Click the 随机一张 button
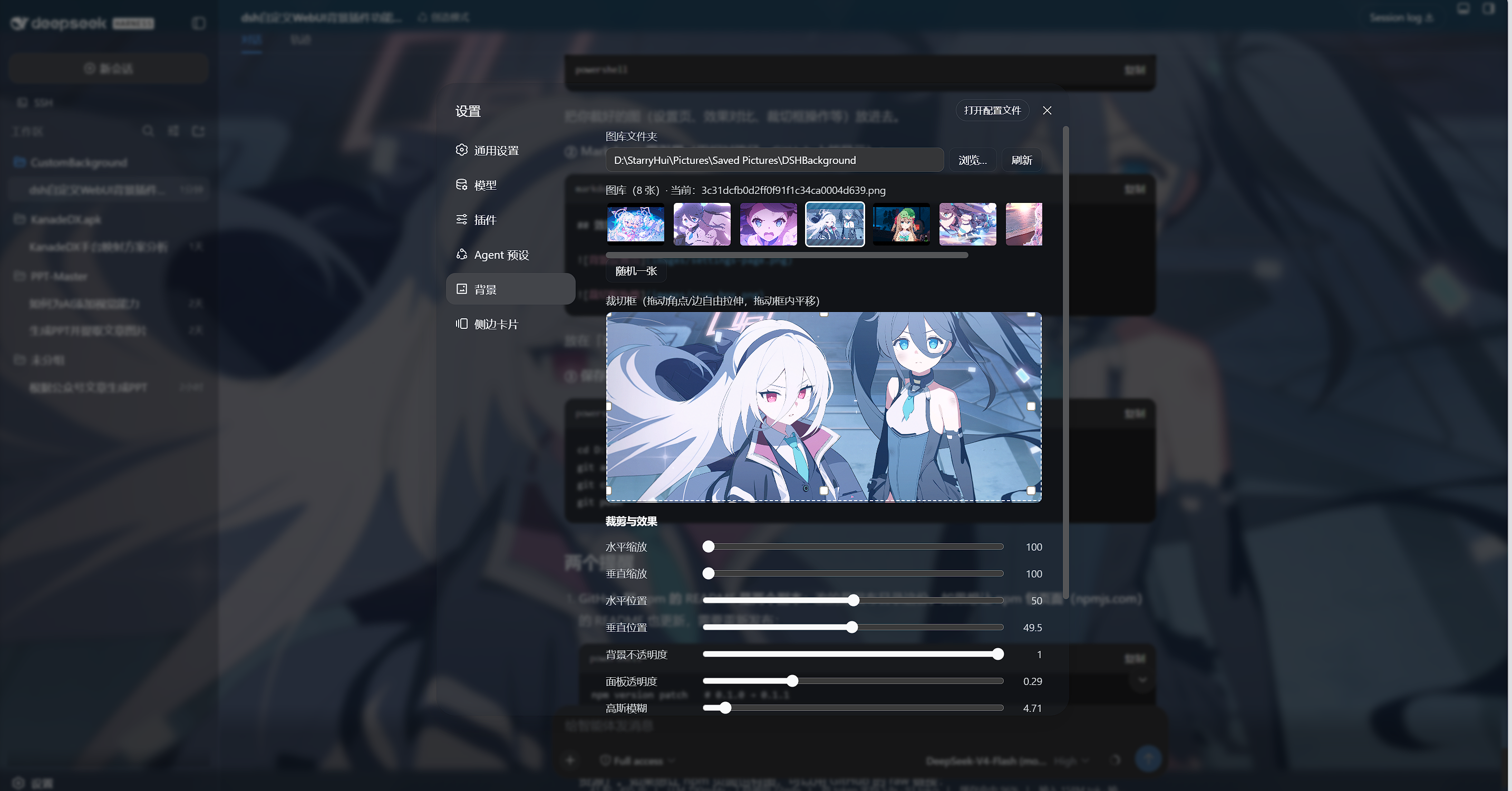The width and height of the screenshot is (1512, 791). (636, 271)
